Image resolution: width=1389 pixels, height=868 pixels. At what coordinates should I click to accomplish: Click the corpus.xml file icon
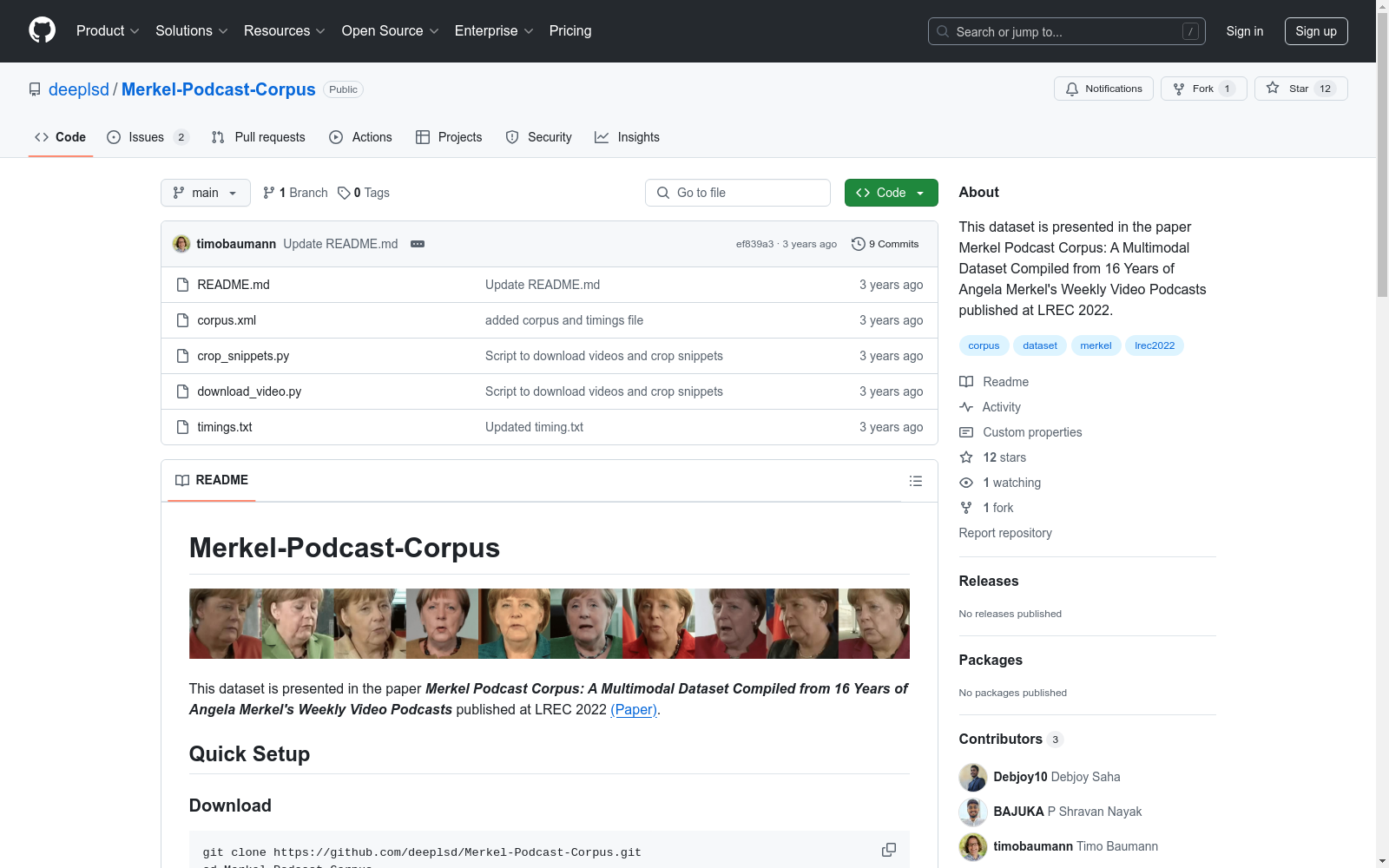click(x=182, y=320)
